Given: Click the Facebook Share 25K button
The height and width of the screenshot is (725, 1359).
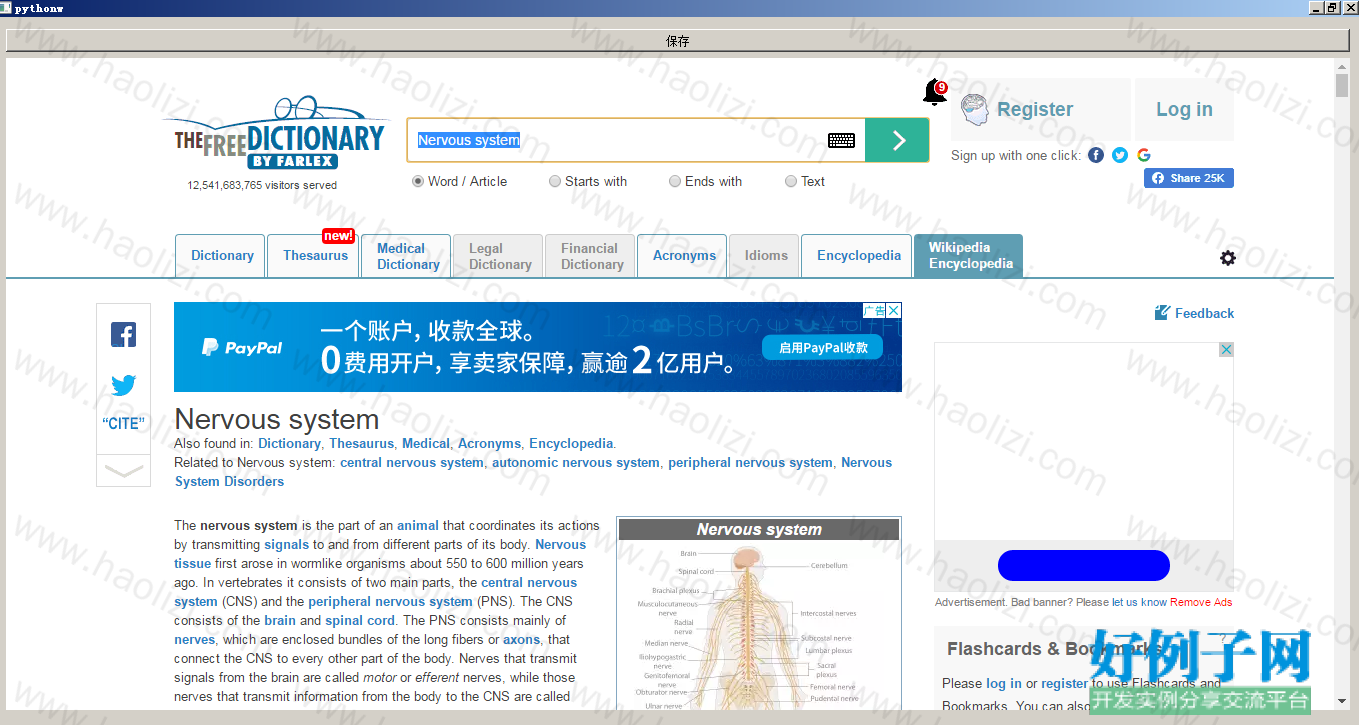Looking at the screenshot, I should [1189, 178].
